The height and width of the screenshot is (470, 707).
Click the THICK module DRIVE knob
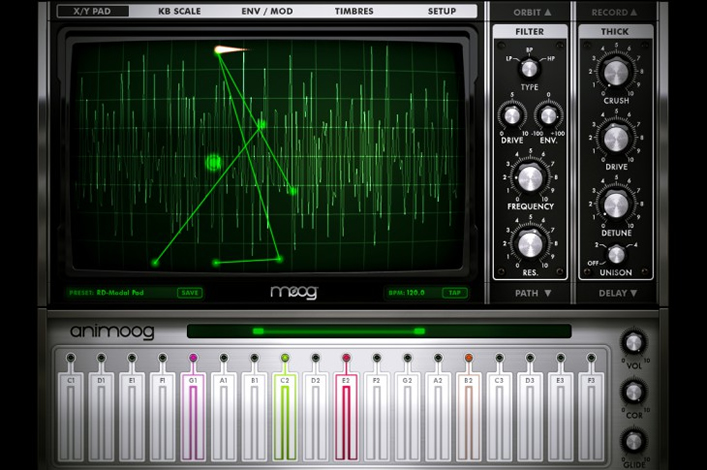pyautogui.click(x=616, y=139)
